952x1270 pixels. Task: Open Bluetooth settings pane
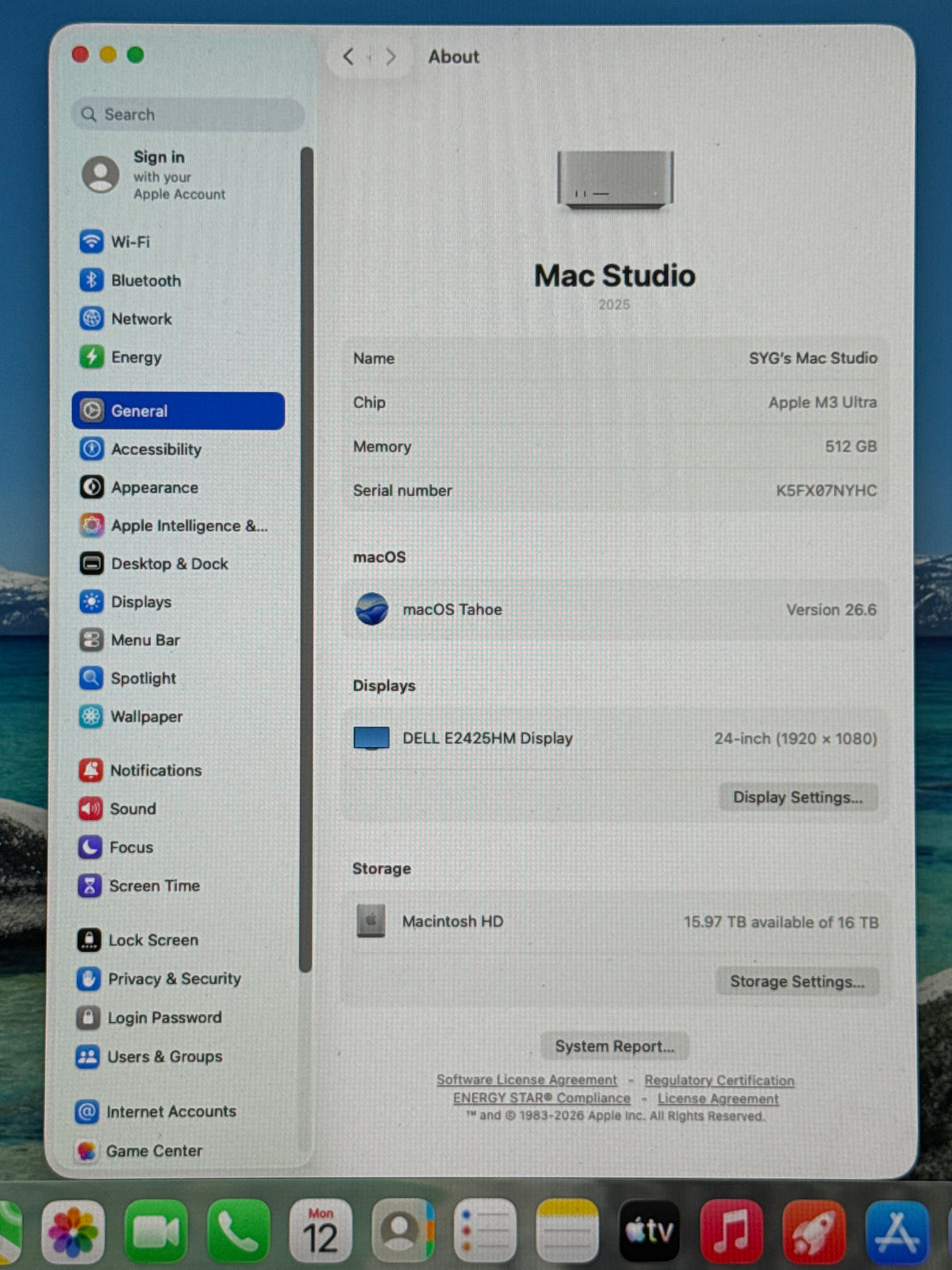click(131, 280)
